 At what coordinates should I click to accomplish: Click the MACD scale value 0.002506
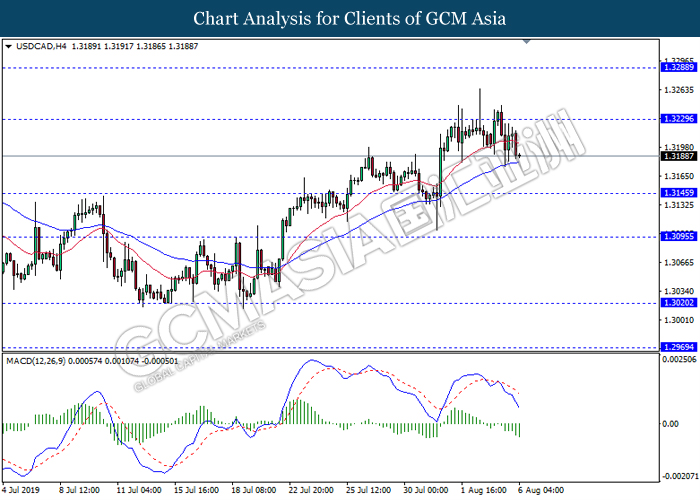(679, 359)
